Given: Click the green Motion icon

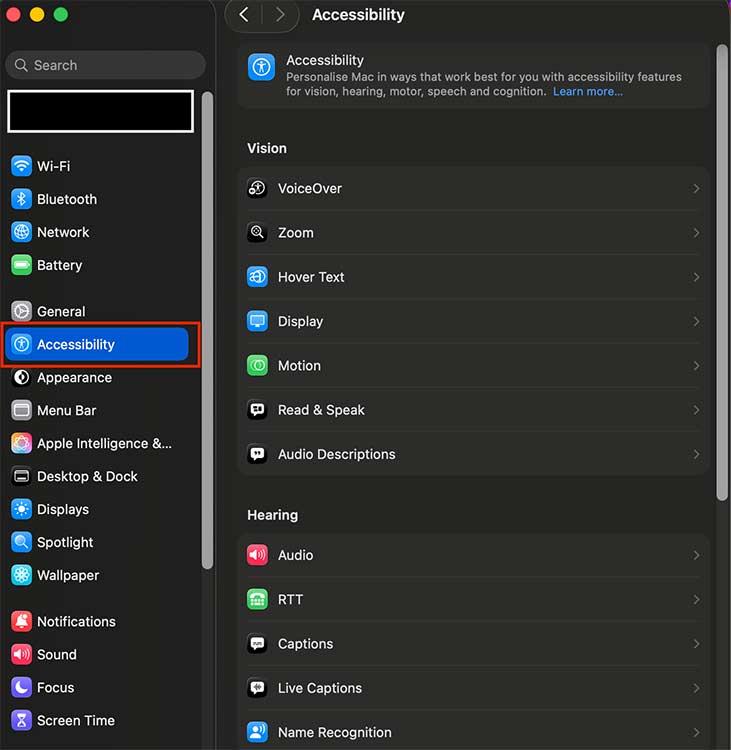Looking at the screenshot, I should click(x=257, y=366).
